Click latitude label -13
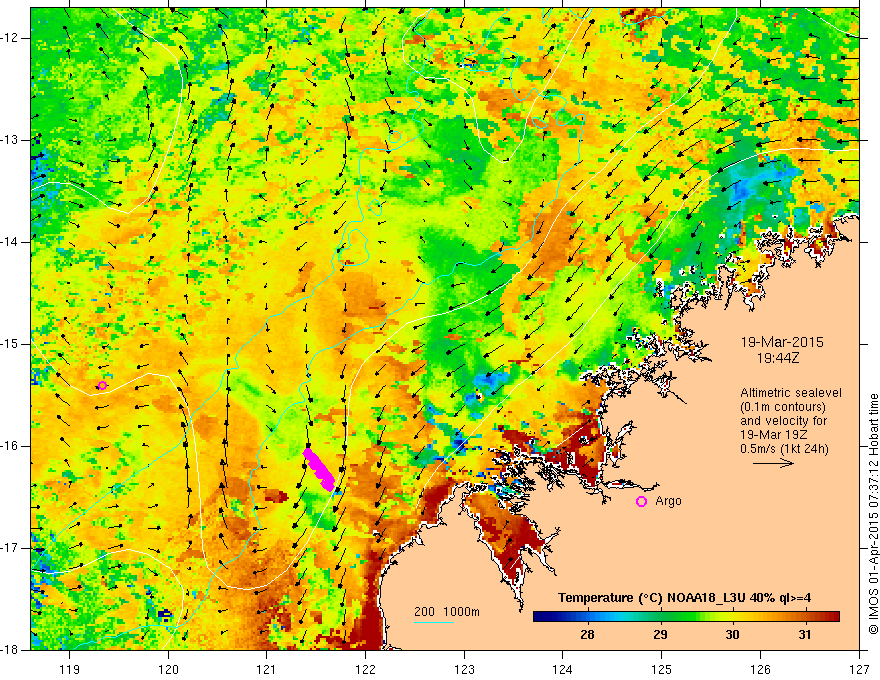Image resolution: width=880 pixels, height=680 pixels. tap(11, 140)
